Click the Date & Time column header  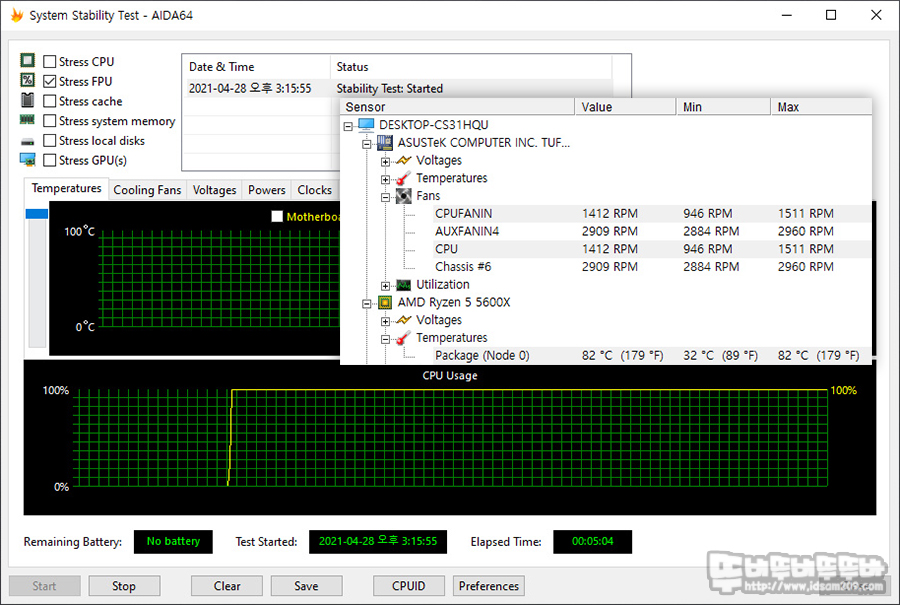256,67
